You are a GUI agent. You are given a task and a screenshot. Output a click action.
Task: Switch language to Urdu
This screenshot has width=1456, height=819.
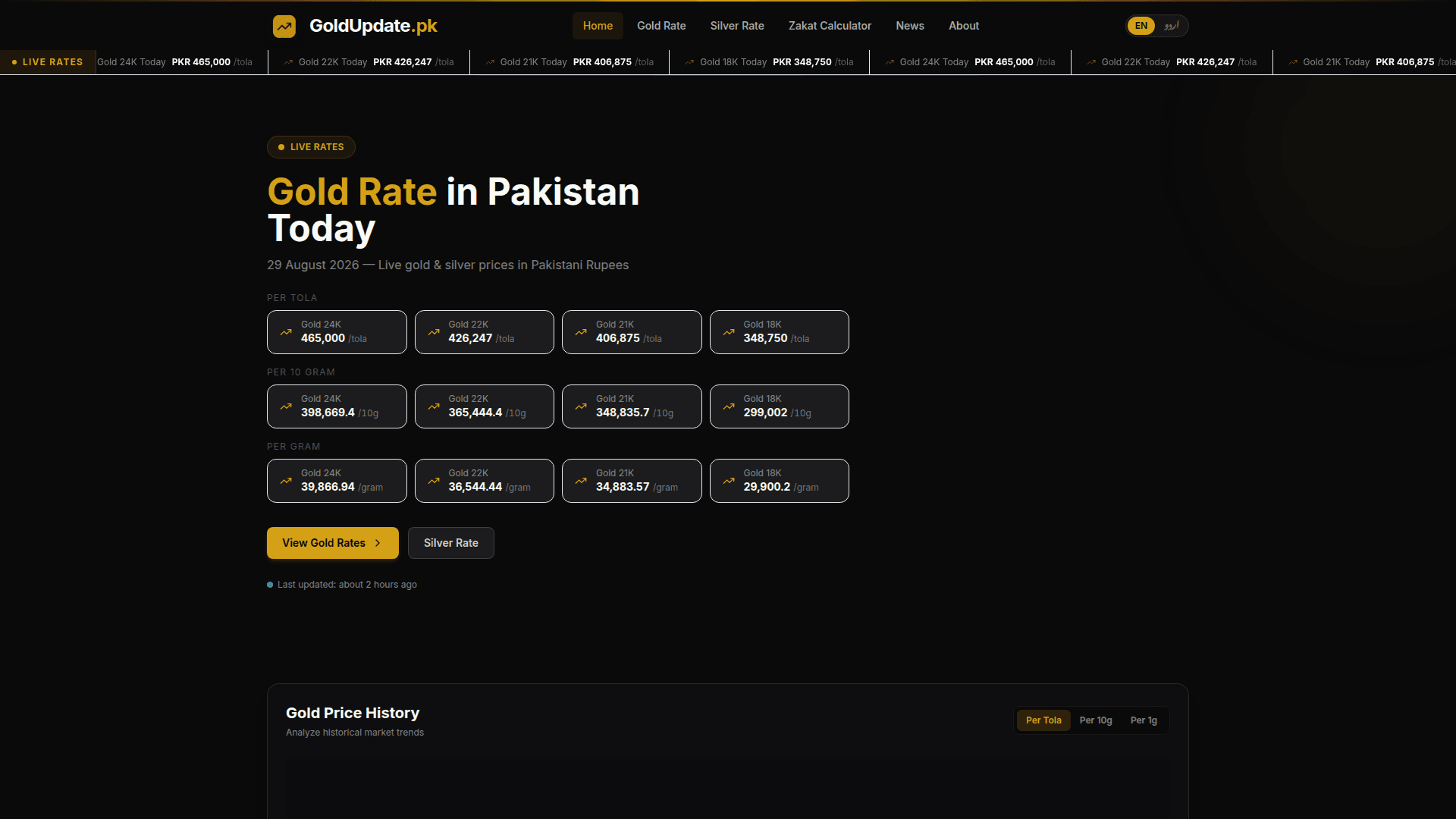(1172, 26)
